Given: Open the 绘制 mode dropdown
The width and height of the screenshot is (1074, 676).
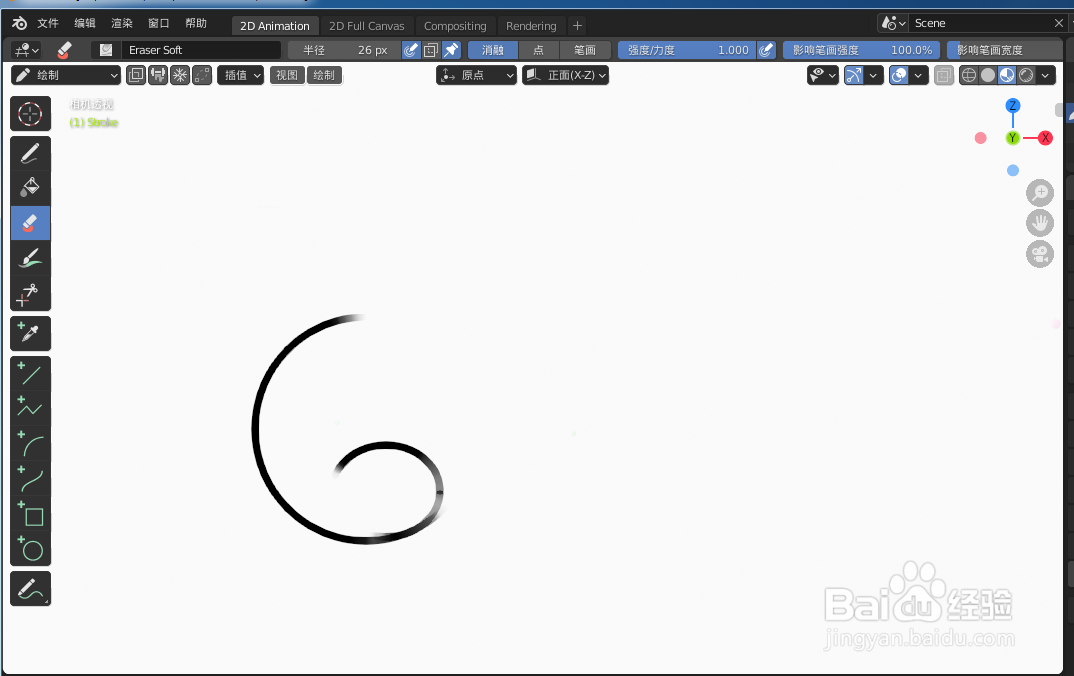Looking at the screenshot, I should click(66, 75).
